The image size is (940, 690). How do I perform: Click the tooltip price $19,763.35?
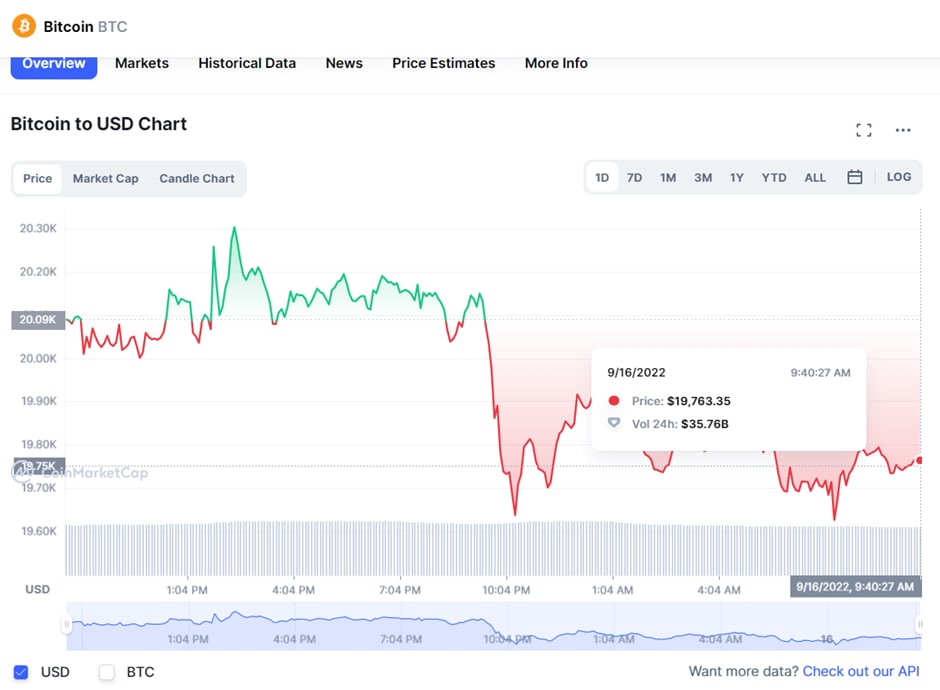click(x=699, y=401)
